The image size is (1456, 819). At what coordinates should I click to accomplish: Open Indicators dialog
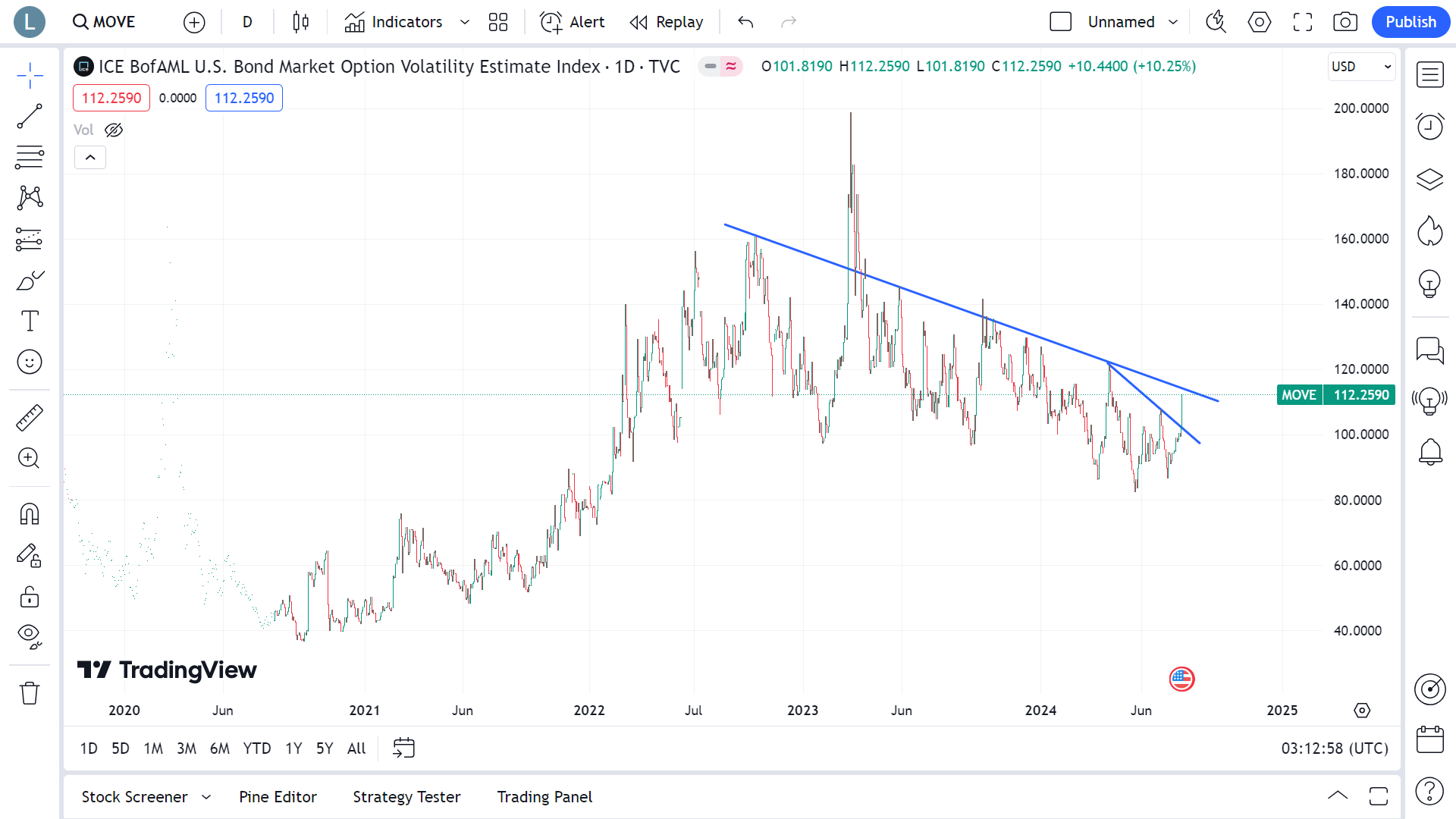(393, 22)
